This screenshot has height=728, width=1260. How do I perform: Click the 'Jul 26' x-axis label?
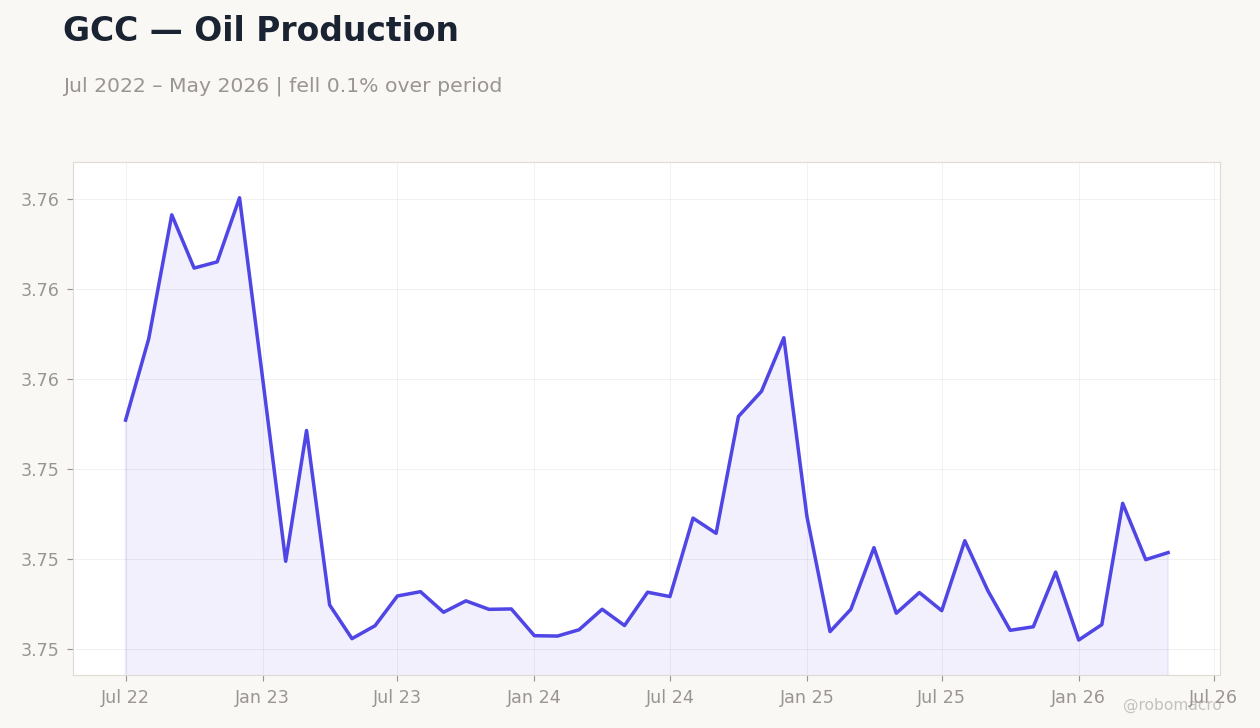pyautogui.click(x=1213, y=698)
